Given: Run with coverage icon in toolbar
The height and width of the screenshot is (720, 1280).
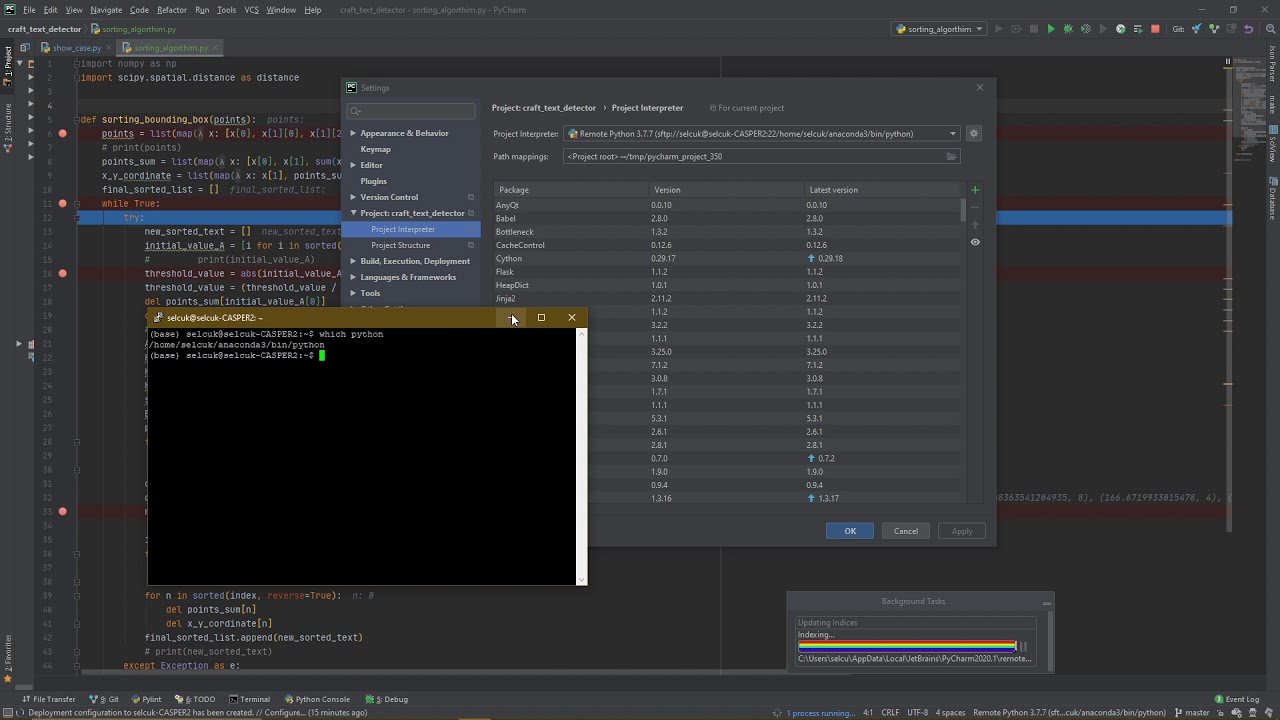Looking at the screenshot, I should tap(1085, 29).
